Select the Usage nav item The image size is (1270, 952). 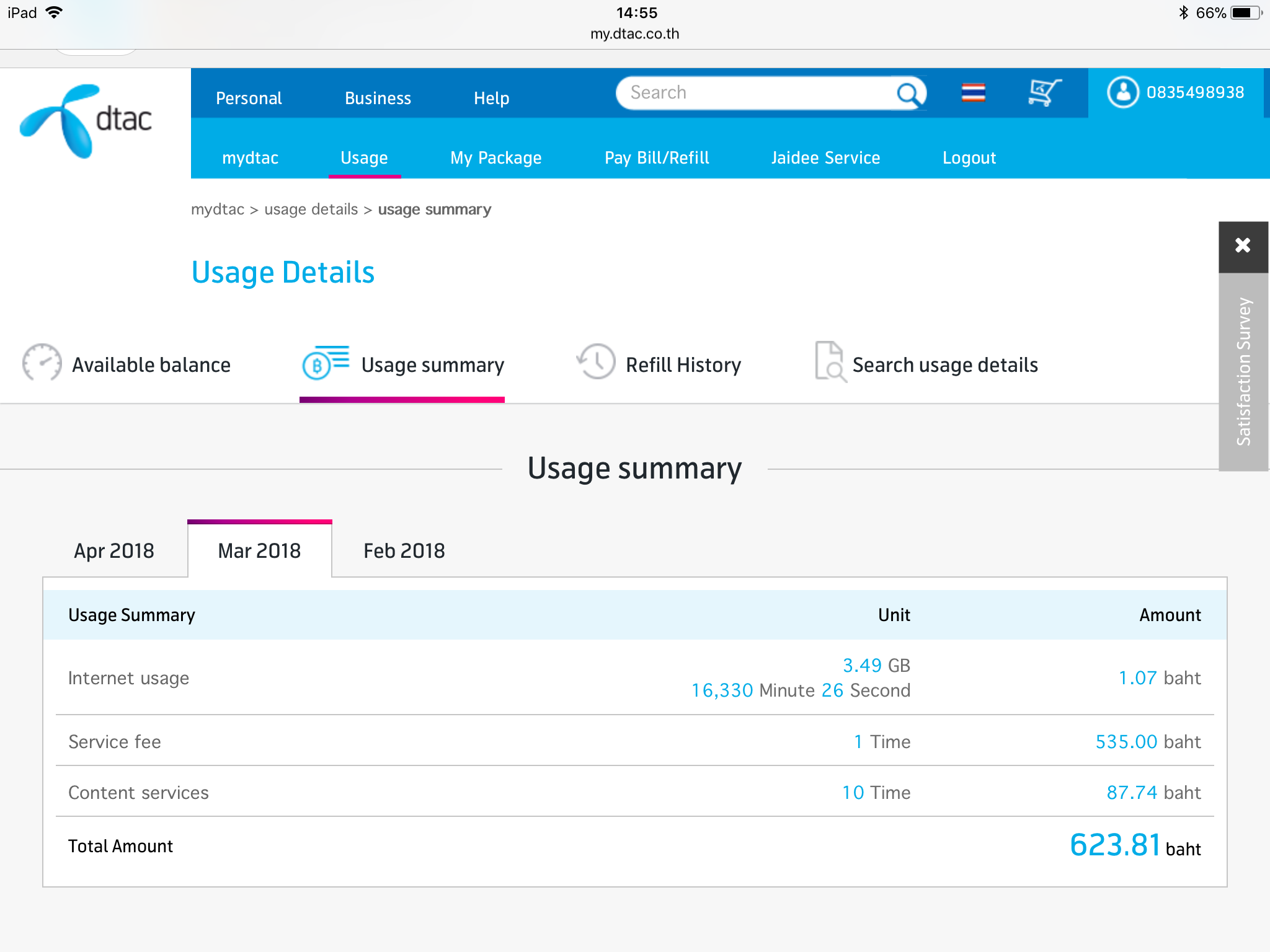click(365, 158)
